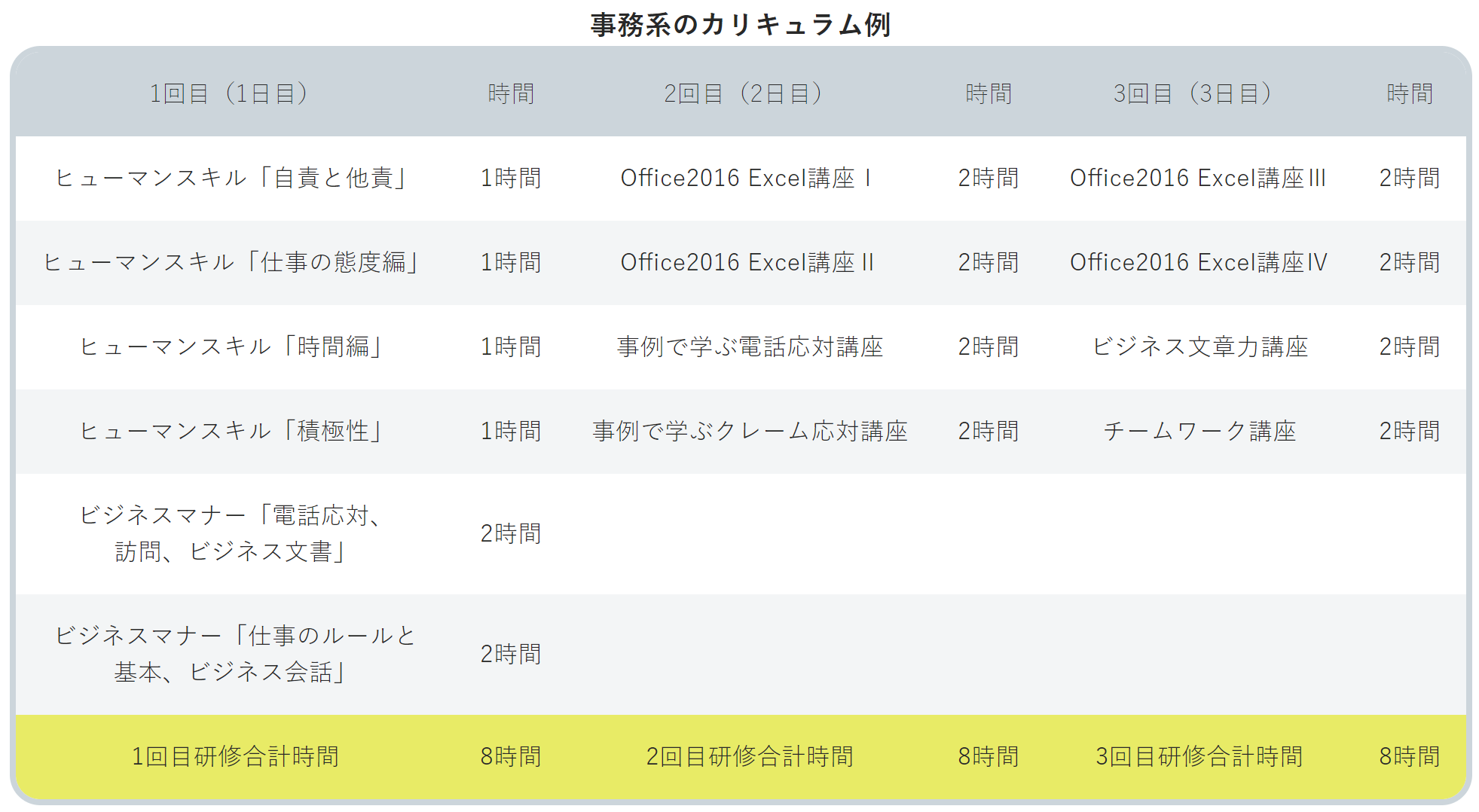The height and width of the screenshot is (812, 1479).
Task: Select the 3回目（3日目）column header
Action: (1192, 93)
